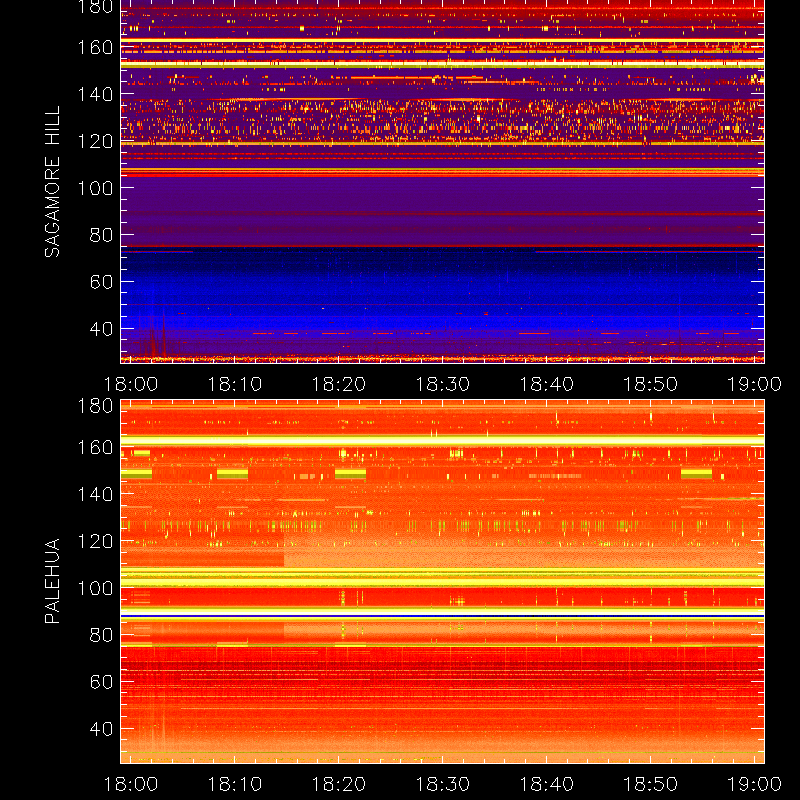Click 18:50 time label under Sagamore Hill plot
This screenshot has width=800, height=800.
coord(651,384)
